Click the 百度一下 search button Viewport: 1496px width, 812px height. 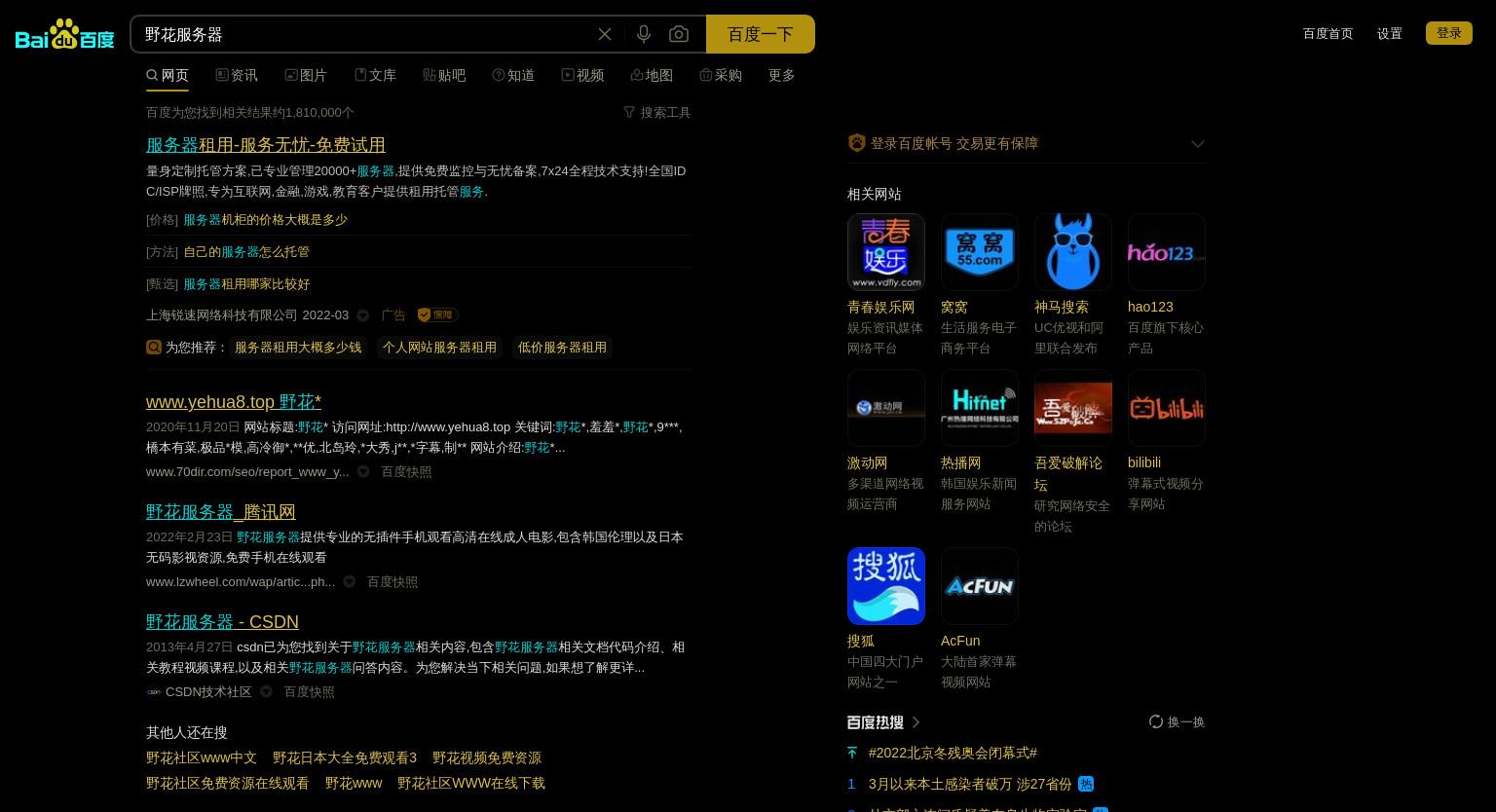[761, 34]
